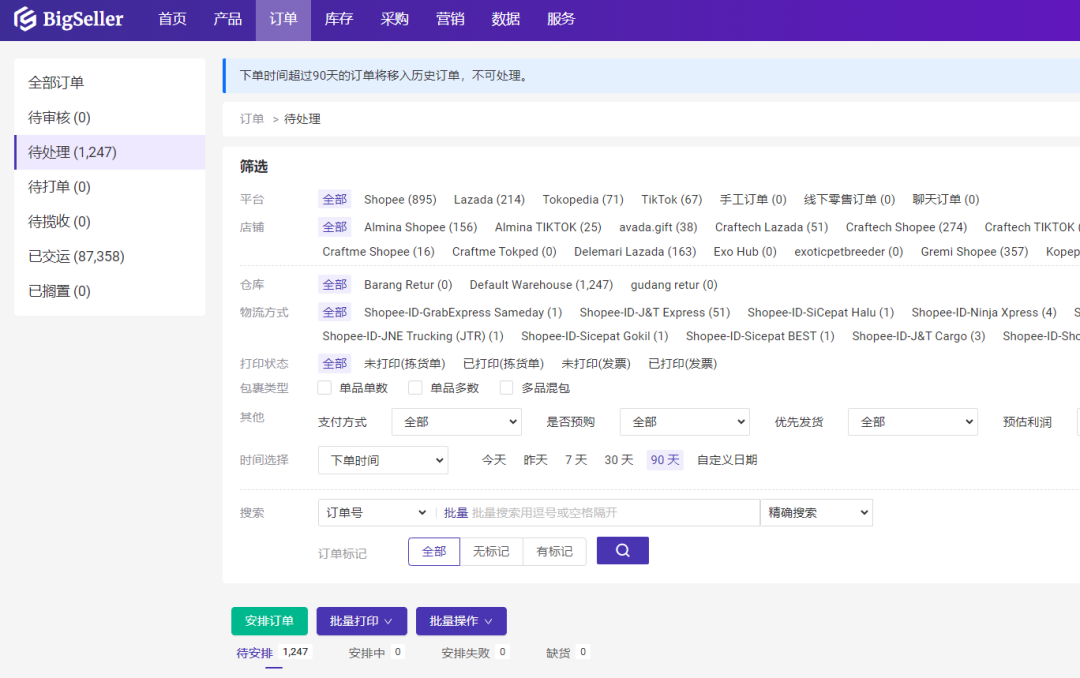The image size is (1080, 678).
Task: Select the 30 天 time range
Action: coord(618,460)
